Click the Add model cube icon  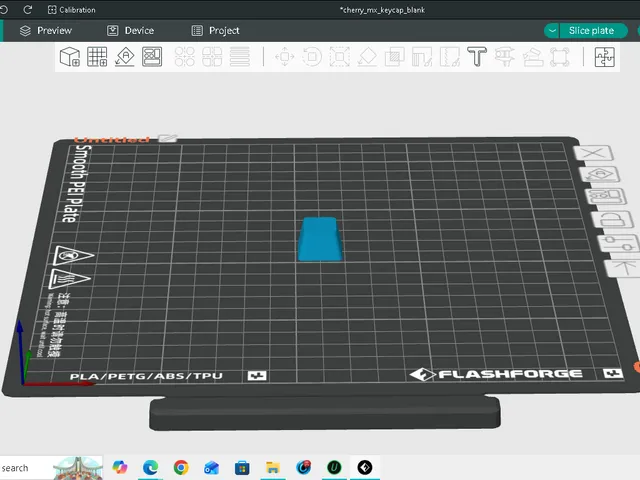(x=70, y=57)
